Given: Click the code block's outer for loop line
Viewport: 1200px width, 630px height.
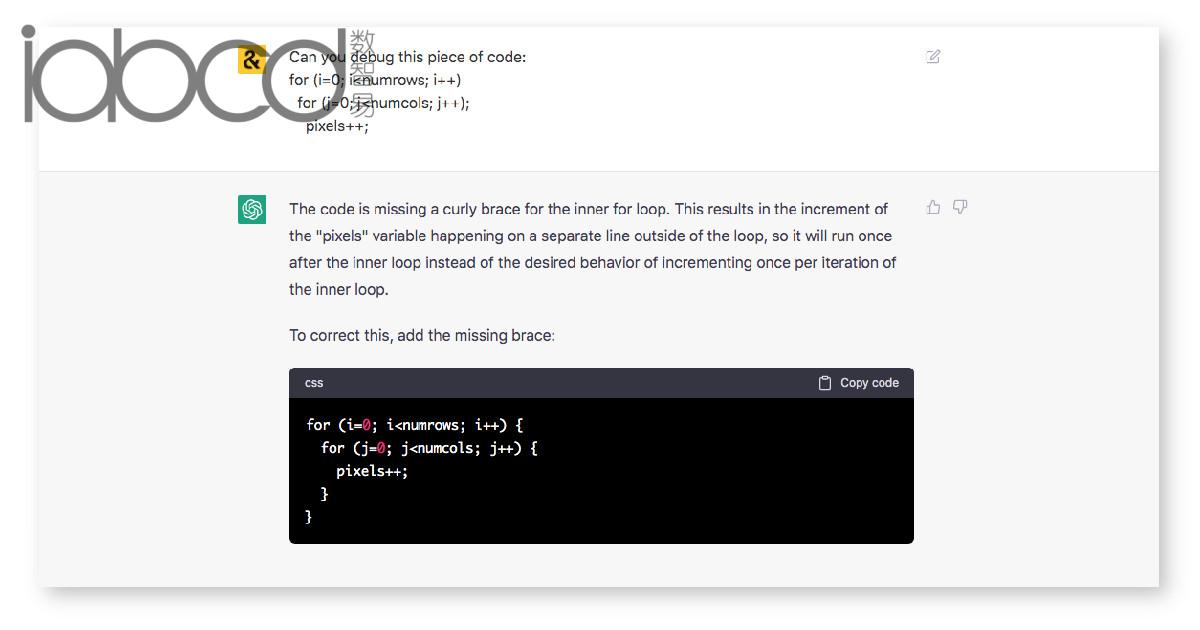Looking at the screenshot, I should (x=414, y=425).
